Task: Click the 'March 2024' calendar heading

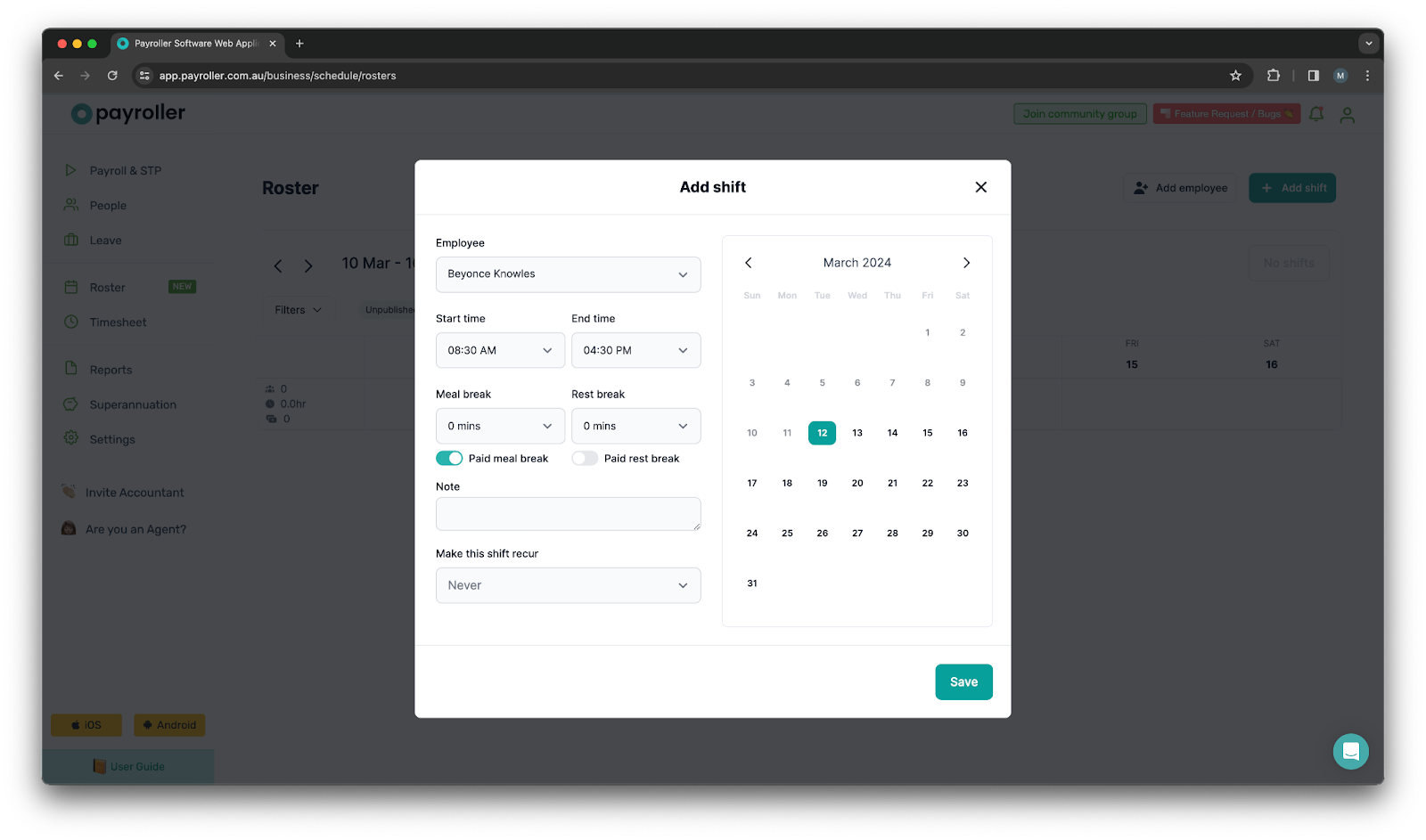Action: click(x=857, y=263)
